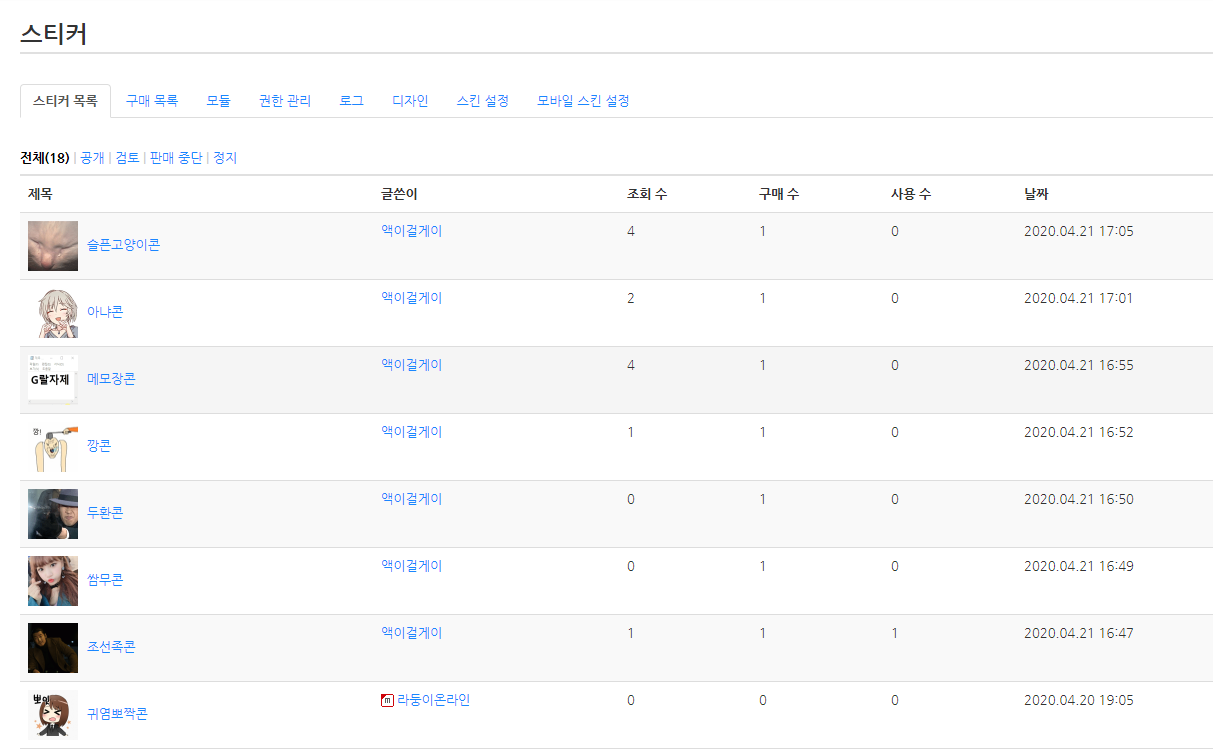
Task: Click the 스티커 page heading
Action: (x=53, y=33)
